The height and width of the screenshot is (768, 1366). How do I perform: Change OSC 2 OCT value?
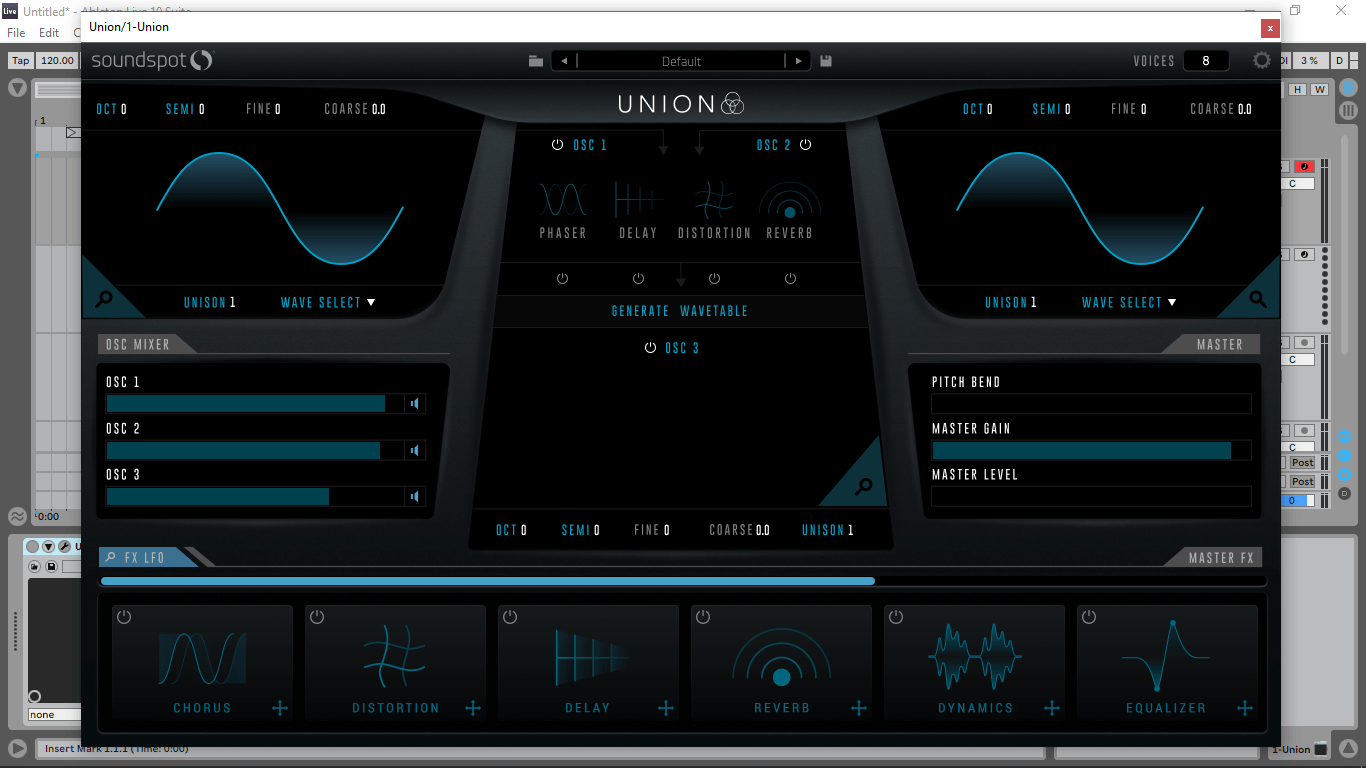point(978,109)
